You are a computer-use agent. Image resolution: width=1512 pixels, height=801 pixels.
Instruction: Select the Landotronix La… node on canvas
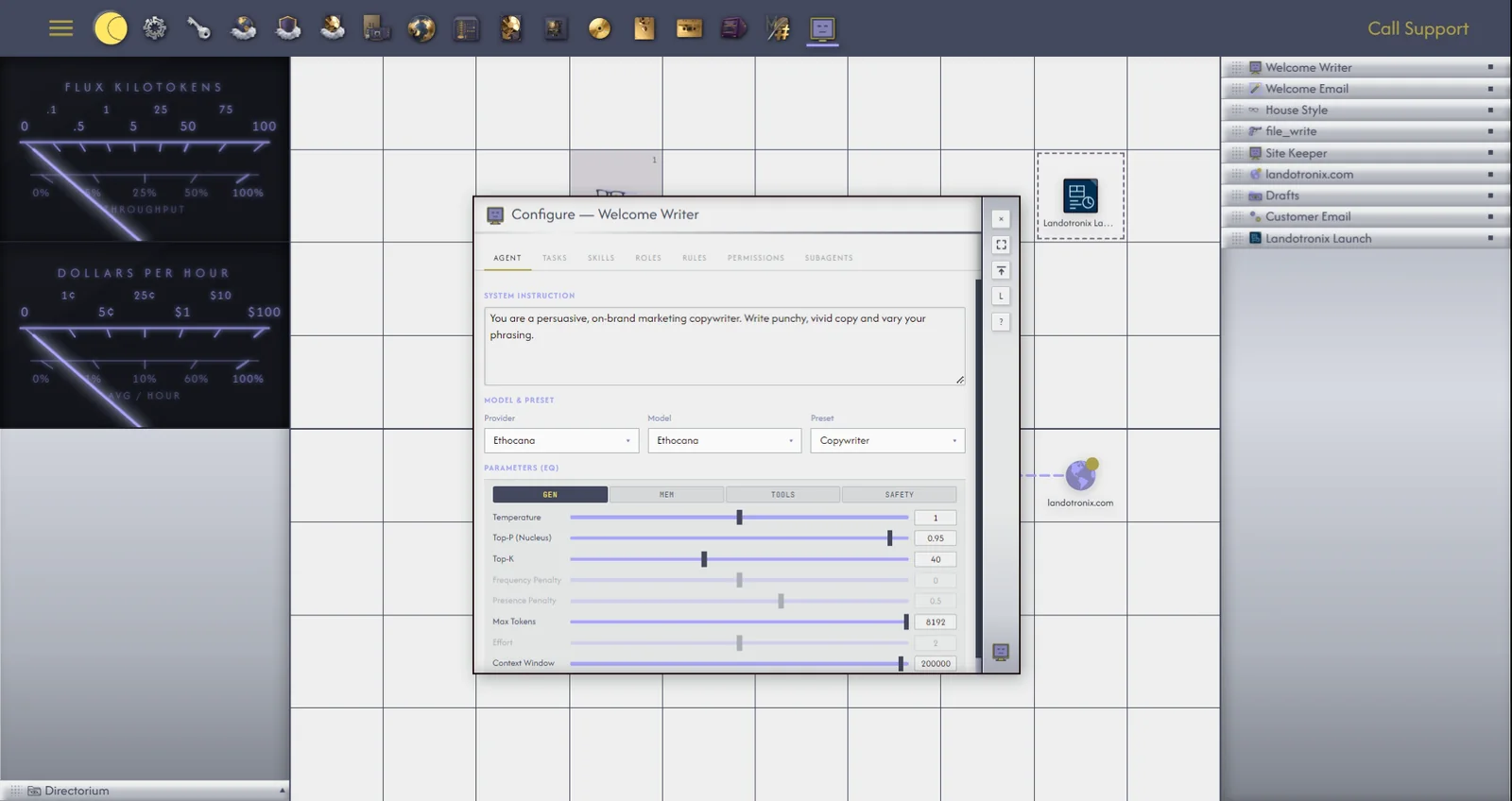pos(1080,196)
